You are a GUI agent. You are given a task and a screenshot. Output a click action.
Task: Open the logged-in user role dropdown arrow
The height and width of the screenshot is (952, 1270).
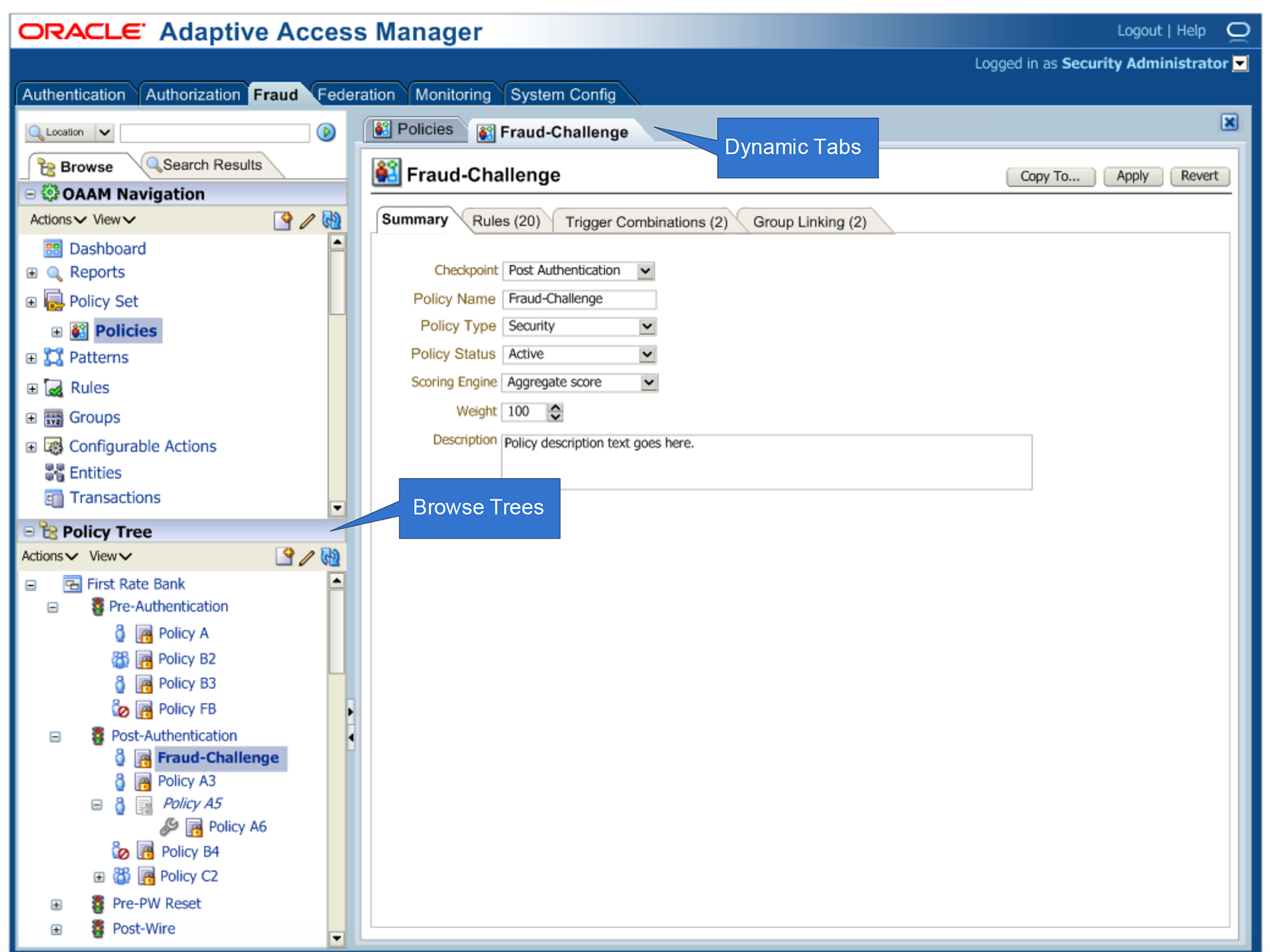pos(1241,63)
